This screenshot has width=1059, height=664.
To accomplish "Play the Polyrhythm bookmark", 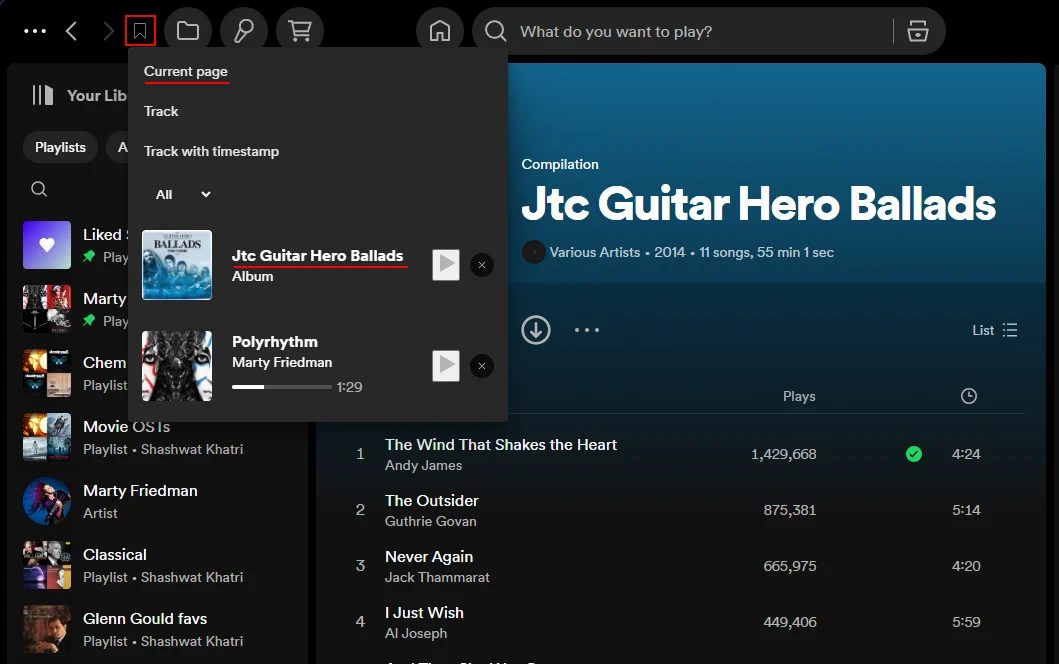I will [446, 366].
